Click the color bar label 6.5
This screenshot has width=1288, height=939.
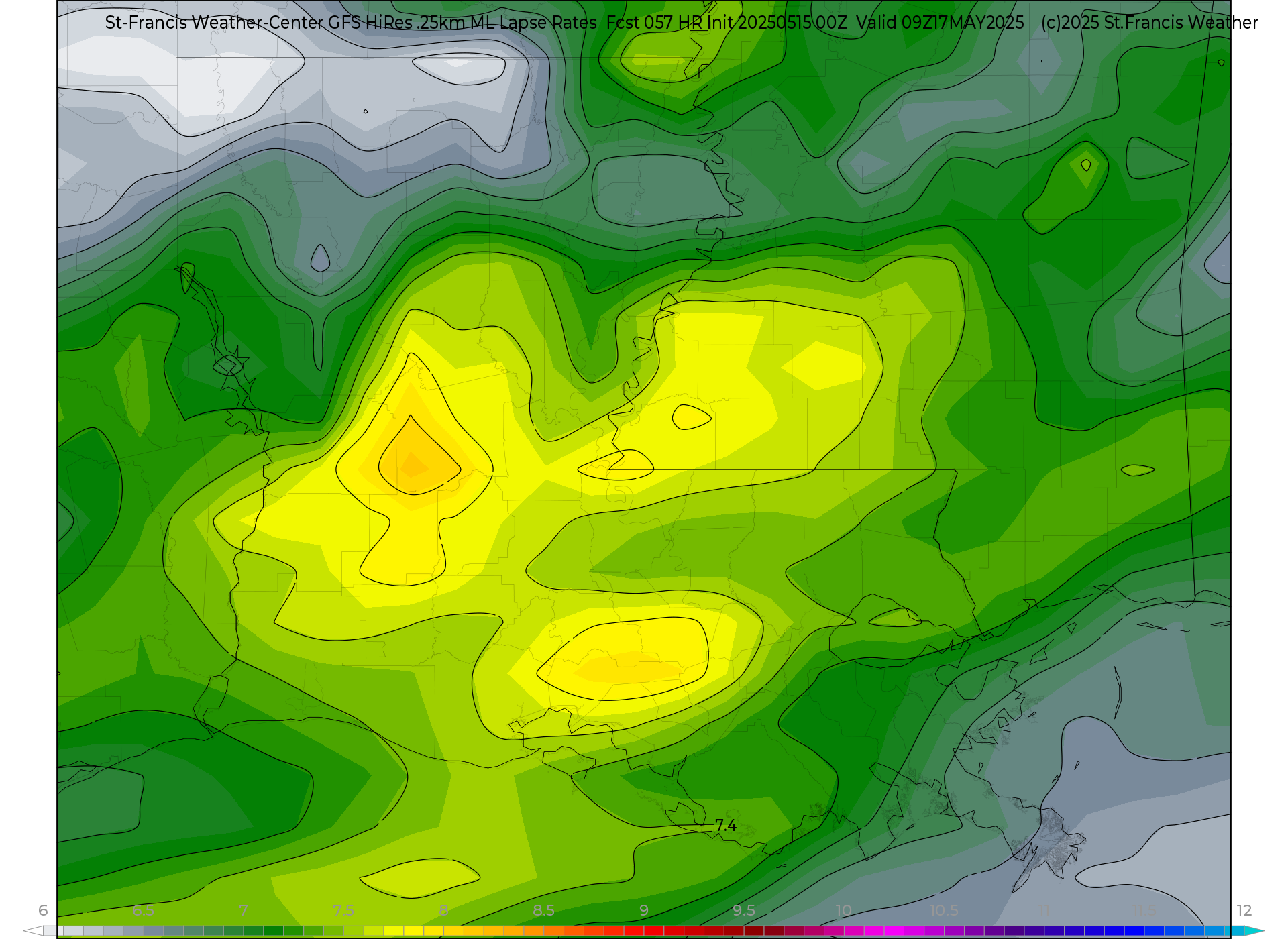coord(143,910)
